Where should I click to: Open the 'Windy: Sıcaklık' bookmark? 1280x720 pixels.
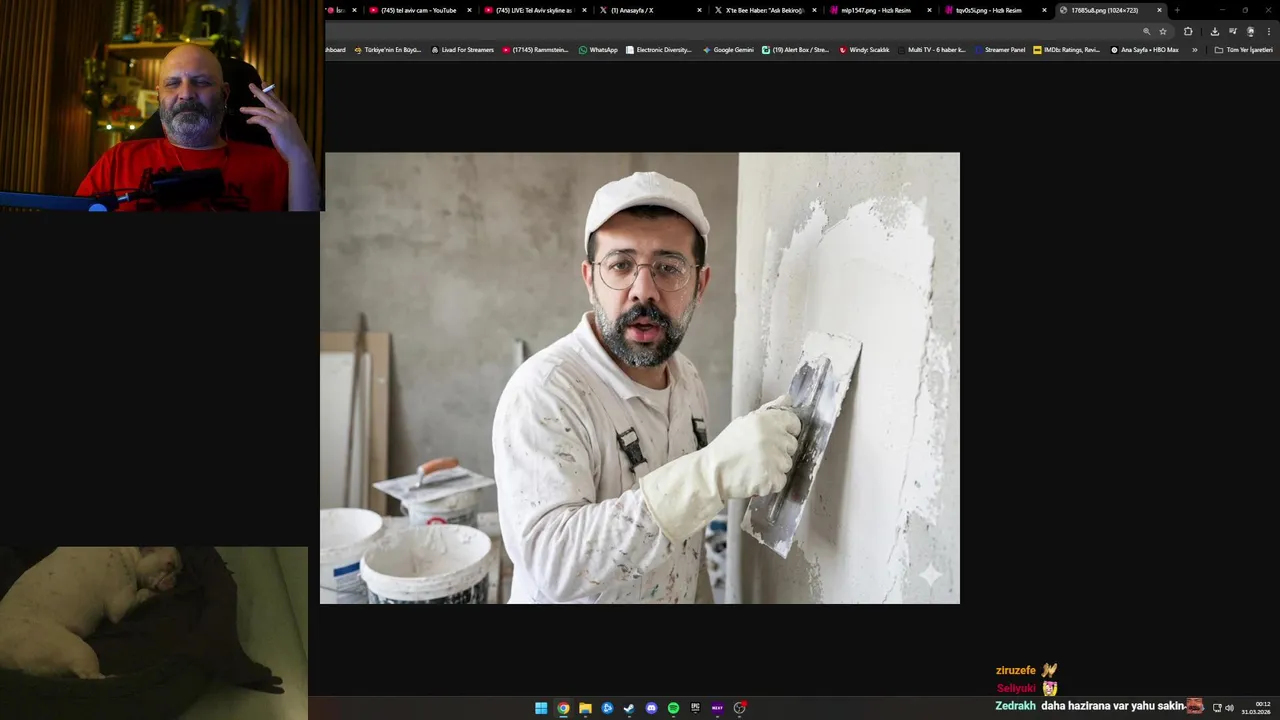(x=864, y=49)
